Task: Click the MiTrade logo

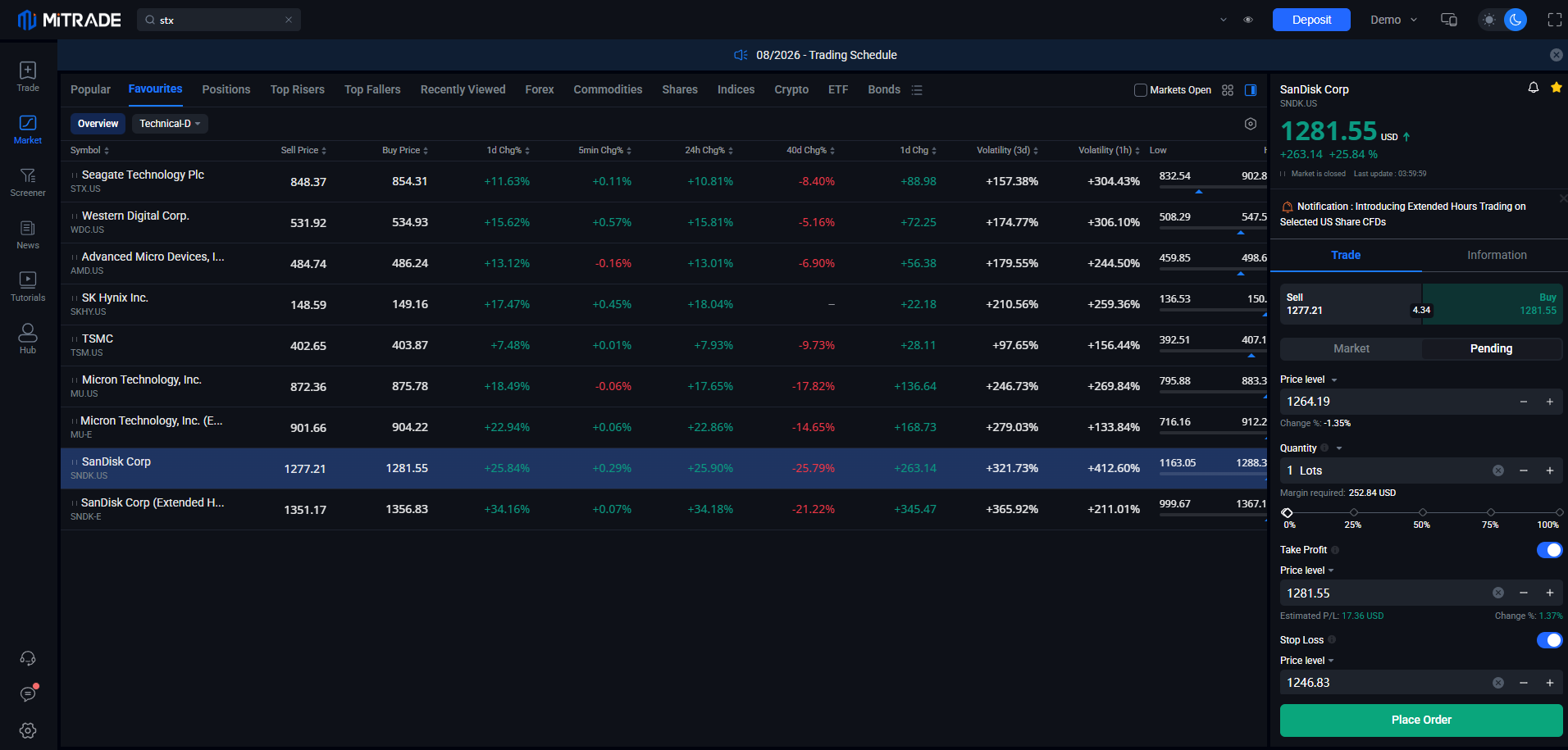Action: tap(70, 20)
